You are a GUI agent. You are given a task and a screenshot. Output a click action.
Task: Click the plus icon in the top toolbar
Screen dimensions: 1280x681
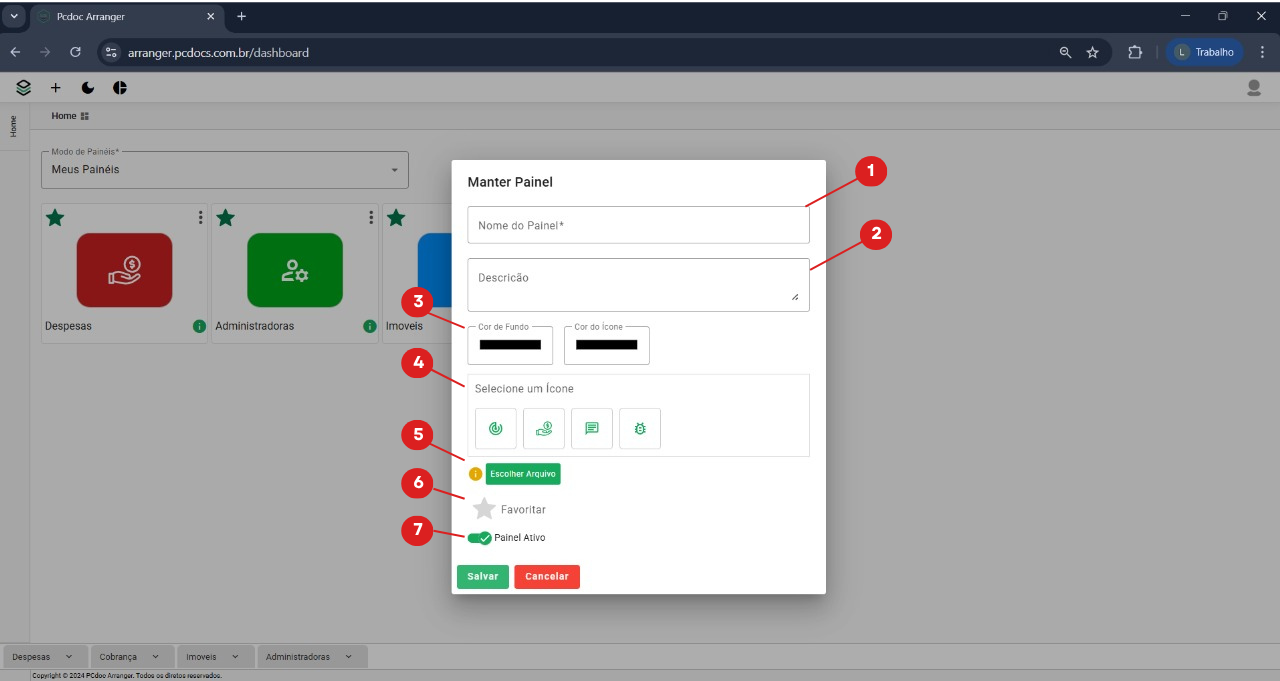55,88
